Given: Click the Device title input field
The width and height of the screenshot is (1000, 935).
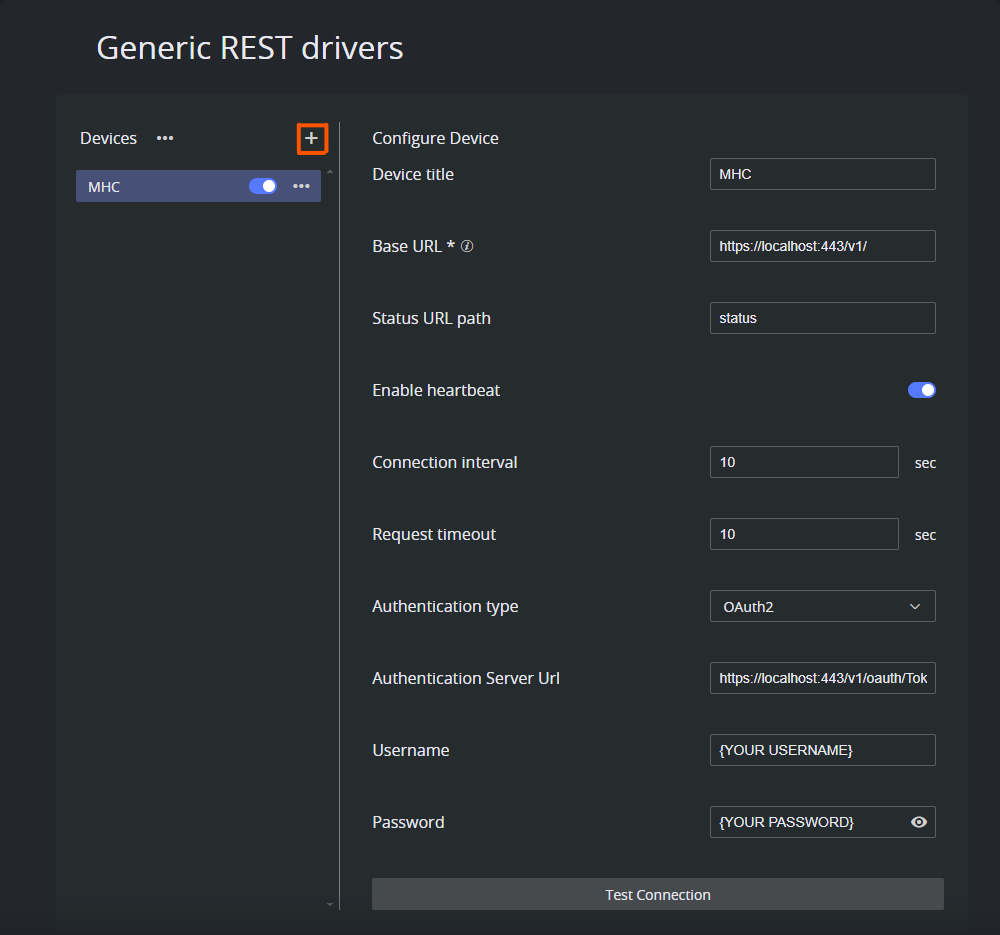Looking at the screenshot, I should pos(822,174).
